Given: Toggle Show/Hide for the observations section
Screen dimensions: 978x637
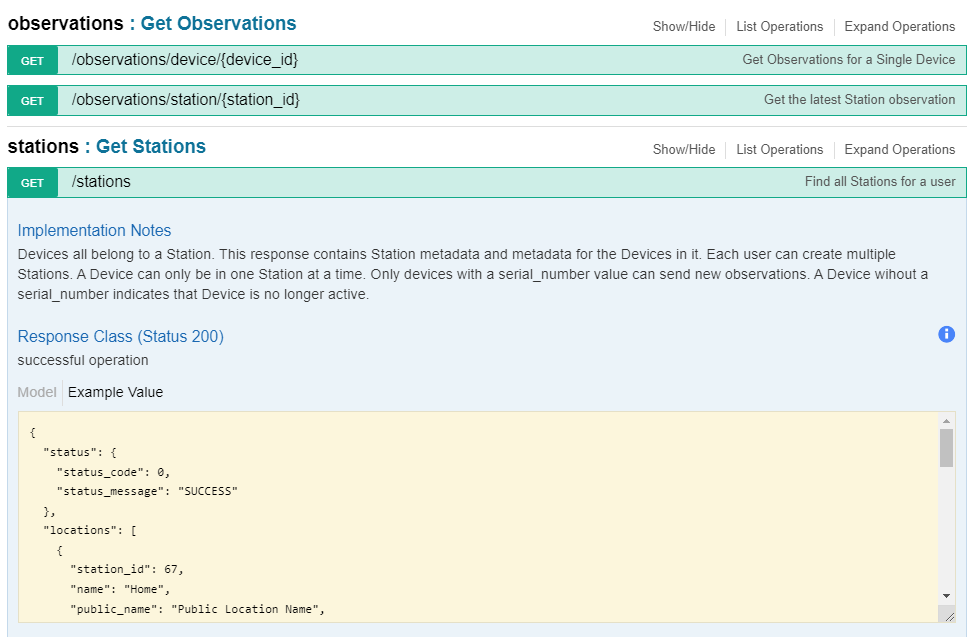Looking at the screenshot, I should [x=684, y=26].
